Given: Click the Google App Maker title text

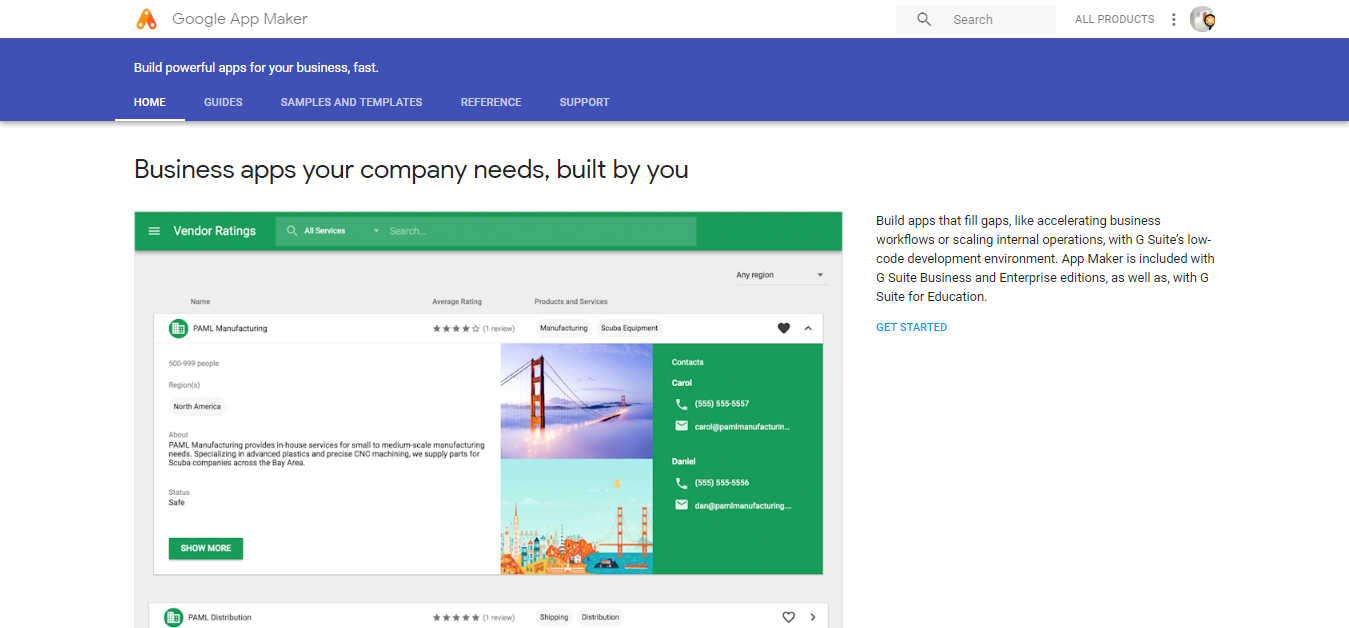Looking at the screenshot, I should click(x=240, y=19).
